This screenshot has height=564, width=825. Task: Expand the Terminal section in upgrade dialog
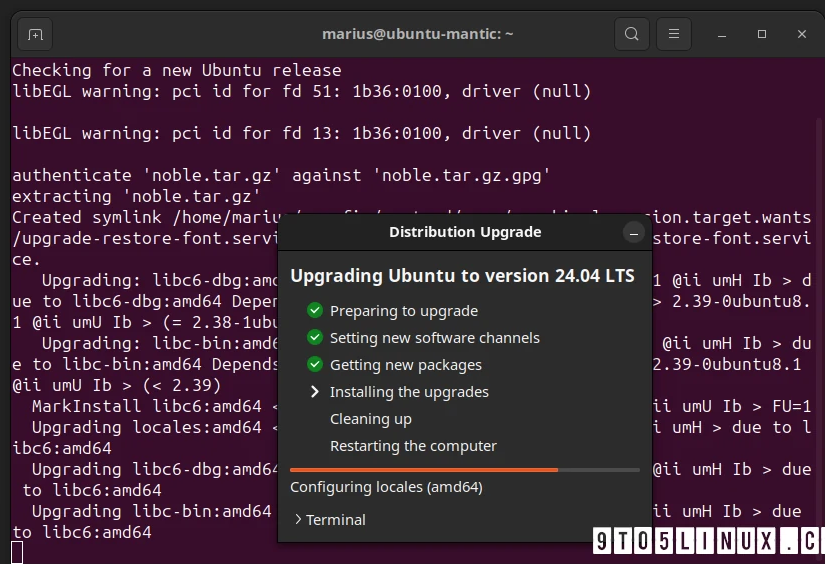(x=330, y=520)
